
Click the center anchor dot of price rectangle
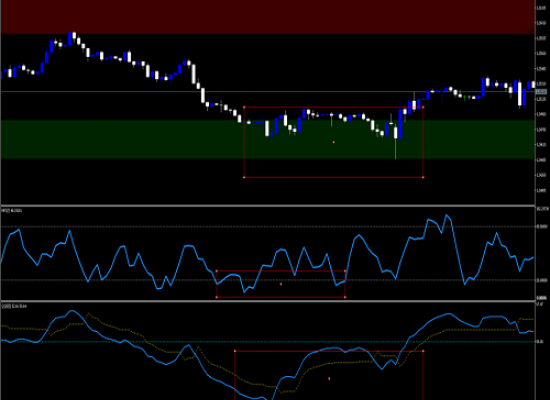point(334,142)
